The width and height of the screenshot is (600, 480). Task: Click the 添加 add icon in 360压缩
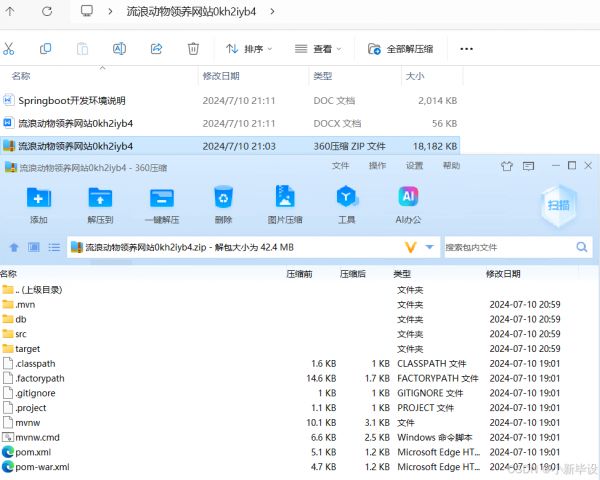pyautogui.click(x=39, y=204)
